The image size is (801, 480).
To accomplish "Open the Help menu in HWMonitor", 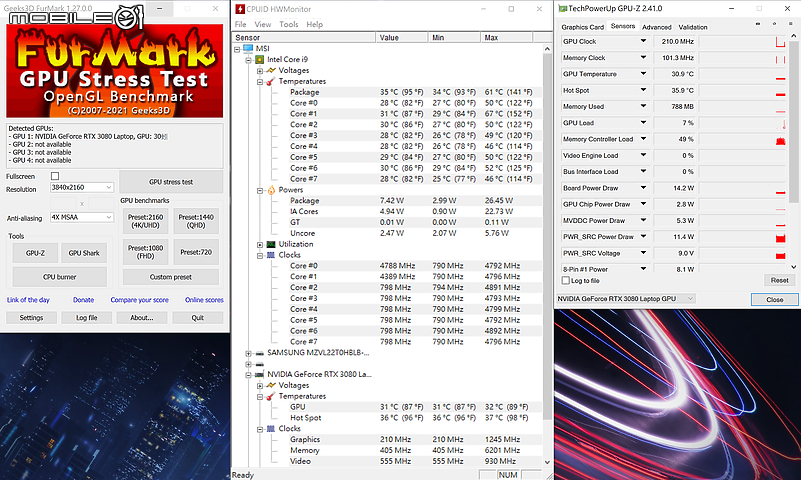I will pos(315,25).
